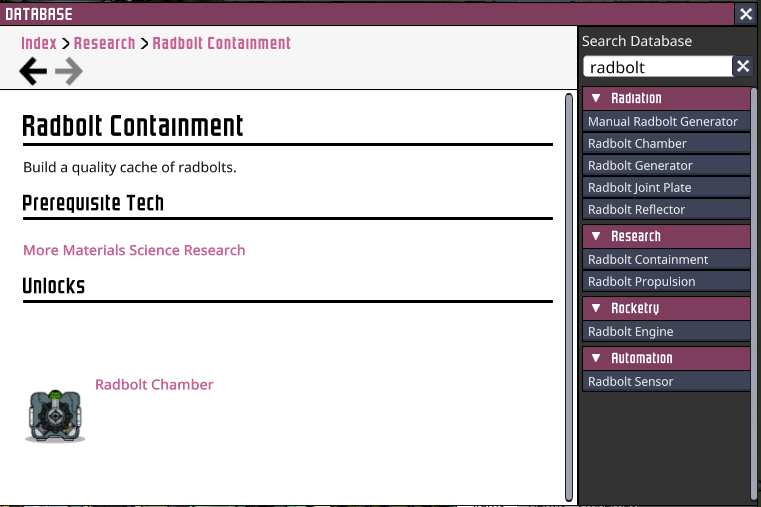This screenshot has width=761, height=507.
Task: Click the Prerequisite Tech heading
Action: 93,203
